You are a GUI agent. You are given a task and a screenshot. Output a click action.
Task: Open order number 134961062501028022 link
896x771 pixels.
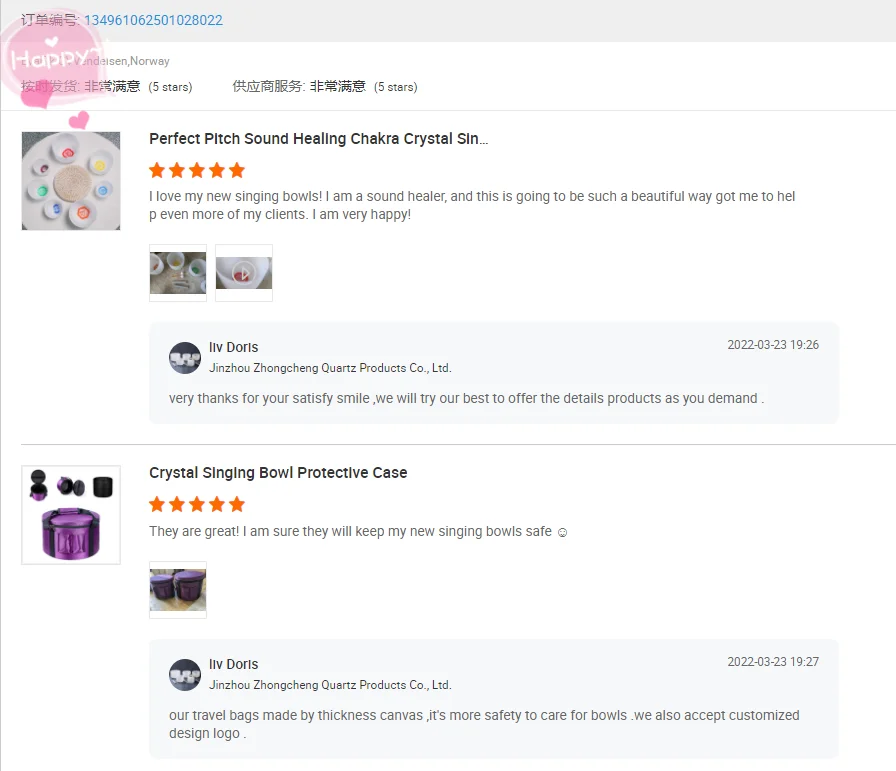pos(153,21)
